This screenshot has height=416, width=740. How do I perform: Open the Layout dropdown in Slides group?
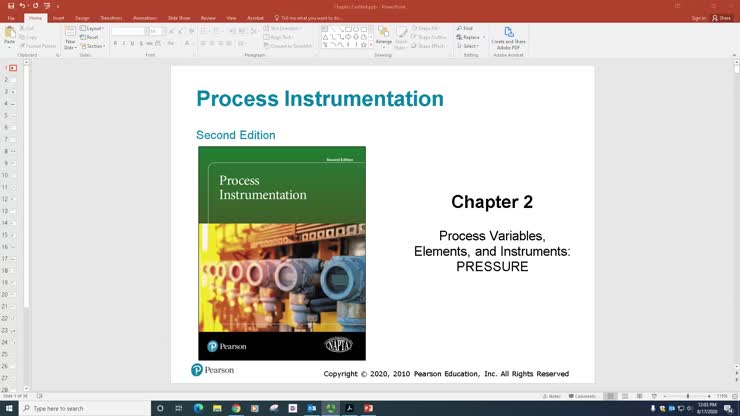pyautogui.click(x=94, y=29)
